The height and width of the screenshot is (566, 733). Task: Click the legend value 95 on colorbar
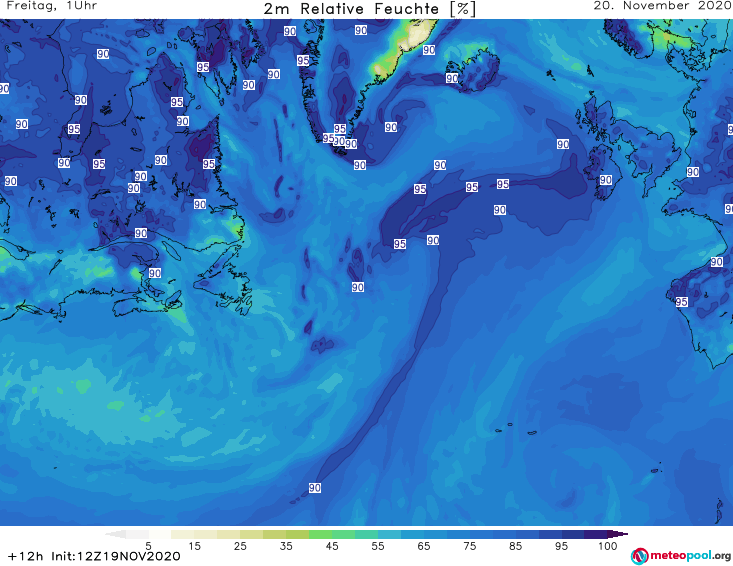(x=561, y=546)
